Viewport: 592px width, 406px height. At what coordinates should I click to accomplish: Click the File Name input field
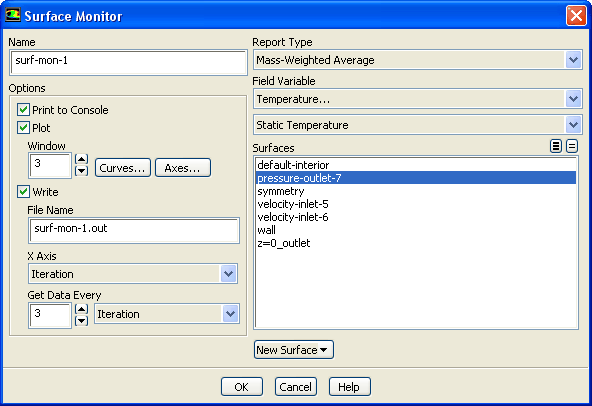pos(134,230)
